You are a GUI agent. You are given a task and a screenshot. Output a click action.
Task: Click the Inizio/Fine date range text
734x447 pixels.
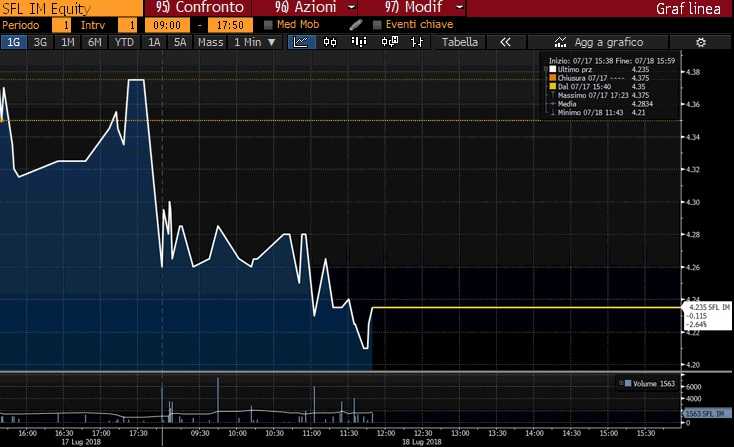click(612, 61)
